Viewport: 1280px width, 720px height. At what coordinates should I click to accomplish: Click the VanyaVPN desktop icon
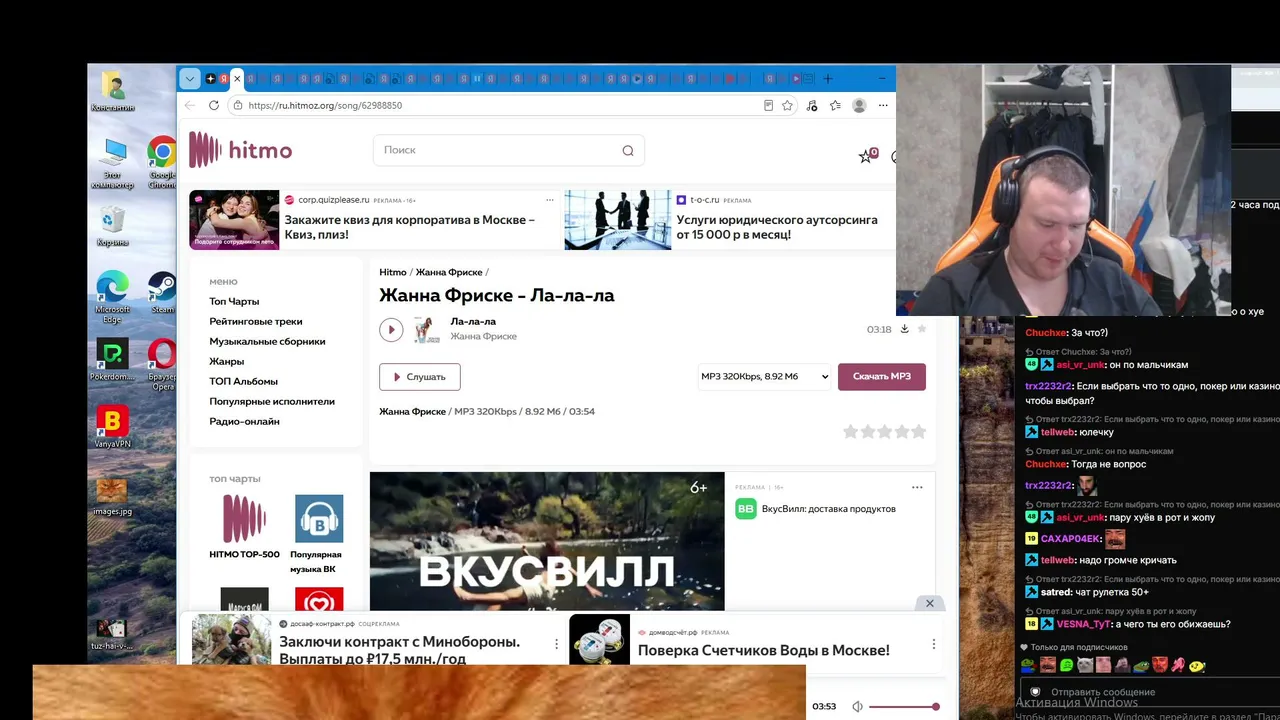coord(112,427)
